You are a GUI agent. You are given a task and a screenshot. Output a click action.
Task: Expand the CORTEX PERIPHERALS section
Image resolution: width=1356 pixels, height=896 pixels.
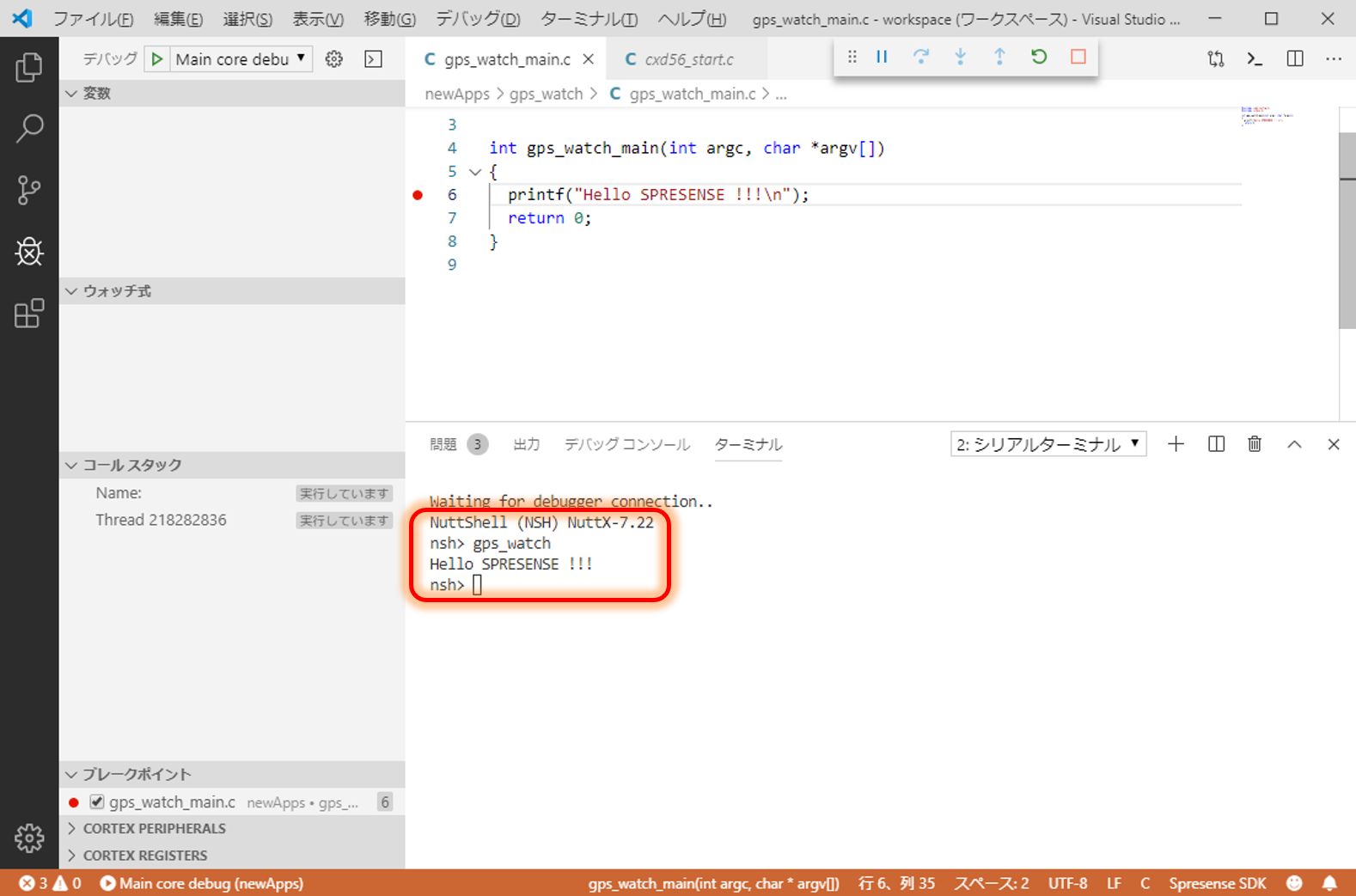[155, 828]
